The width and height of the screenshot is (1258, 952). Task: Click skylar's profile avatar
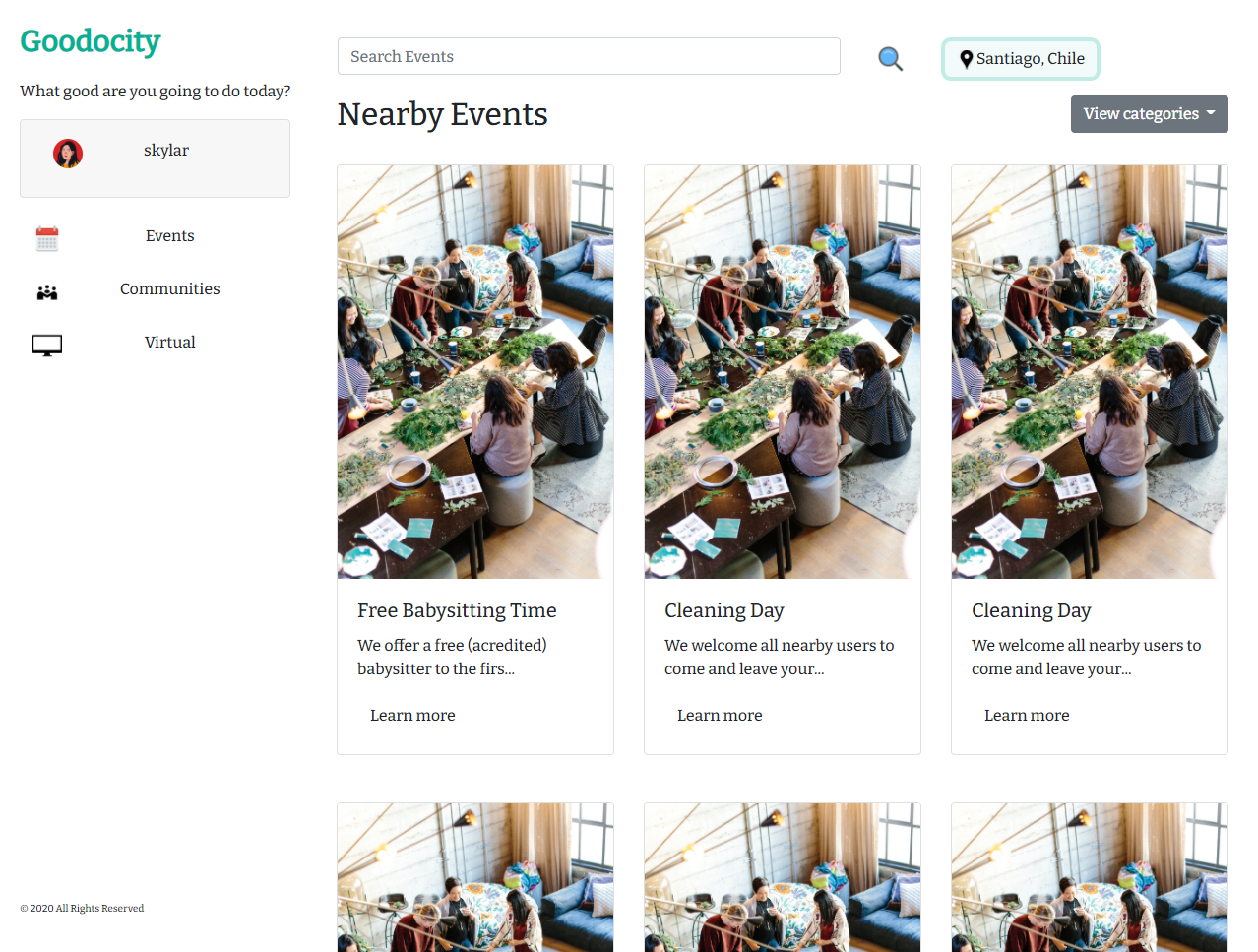coord(68,154)
